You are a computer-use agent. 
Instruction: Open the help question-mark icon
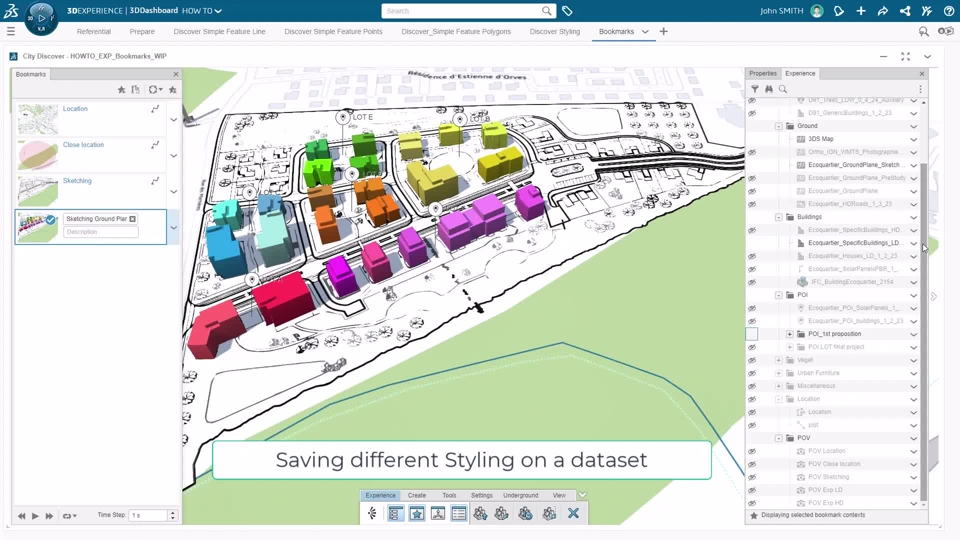point(948,11)
